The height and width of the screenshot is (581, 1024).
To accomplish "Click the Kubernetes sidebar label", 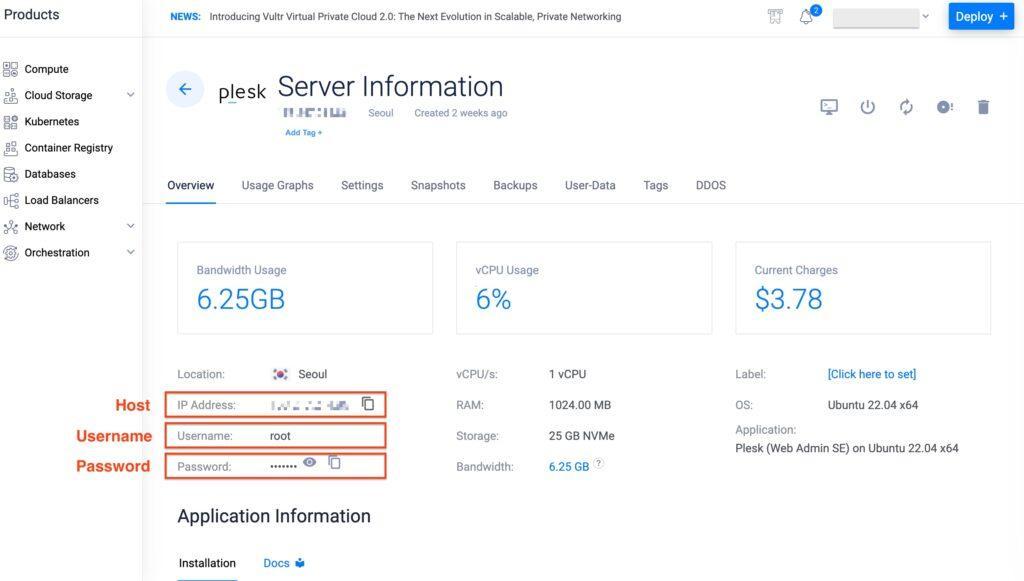I will (52, 121).
